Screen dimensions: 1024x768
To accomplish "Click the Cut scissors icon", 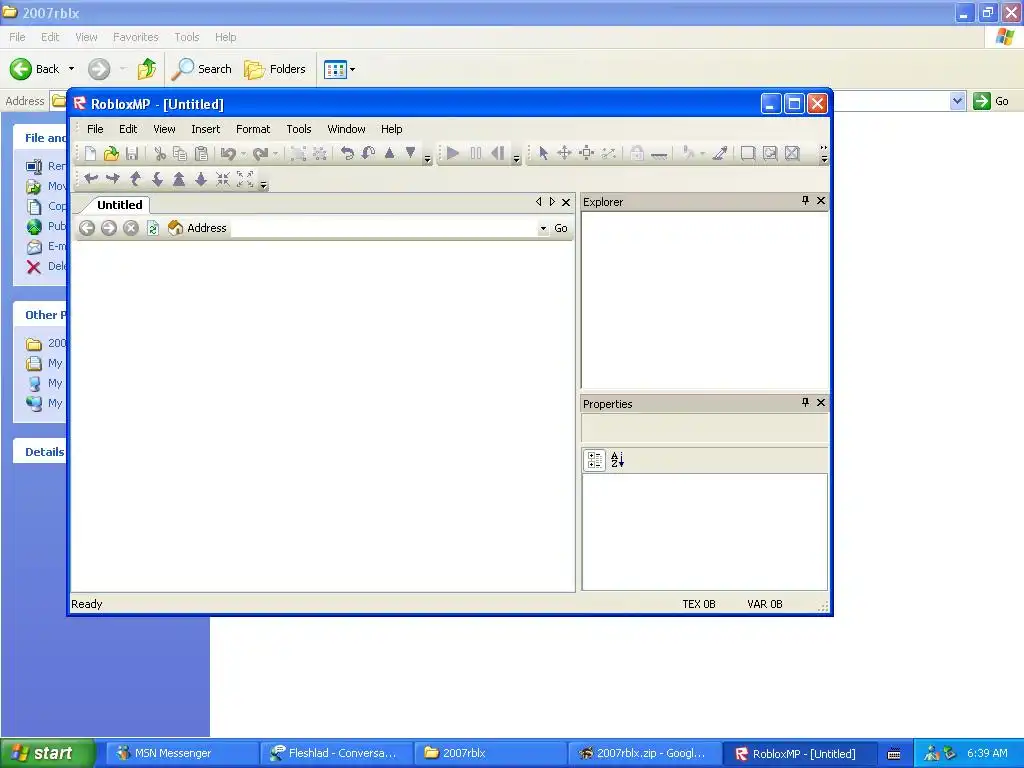I will click(159, 153).
